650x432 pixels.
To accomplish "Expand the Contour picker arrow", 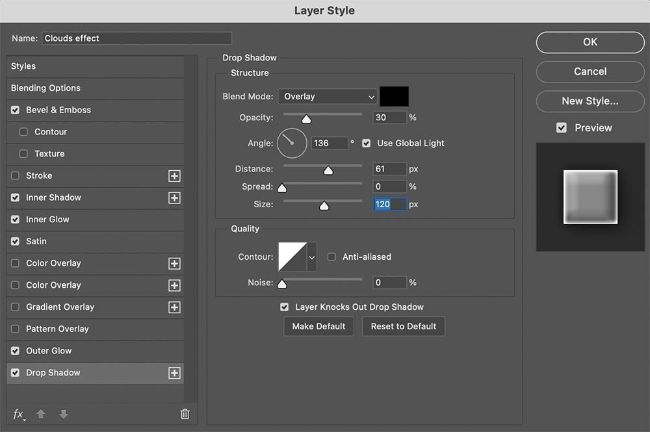I will pyautogui.click(x=311, y=257).
